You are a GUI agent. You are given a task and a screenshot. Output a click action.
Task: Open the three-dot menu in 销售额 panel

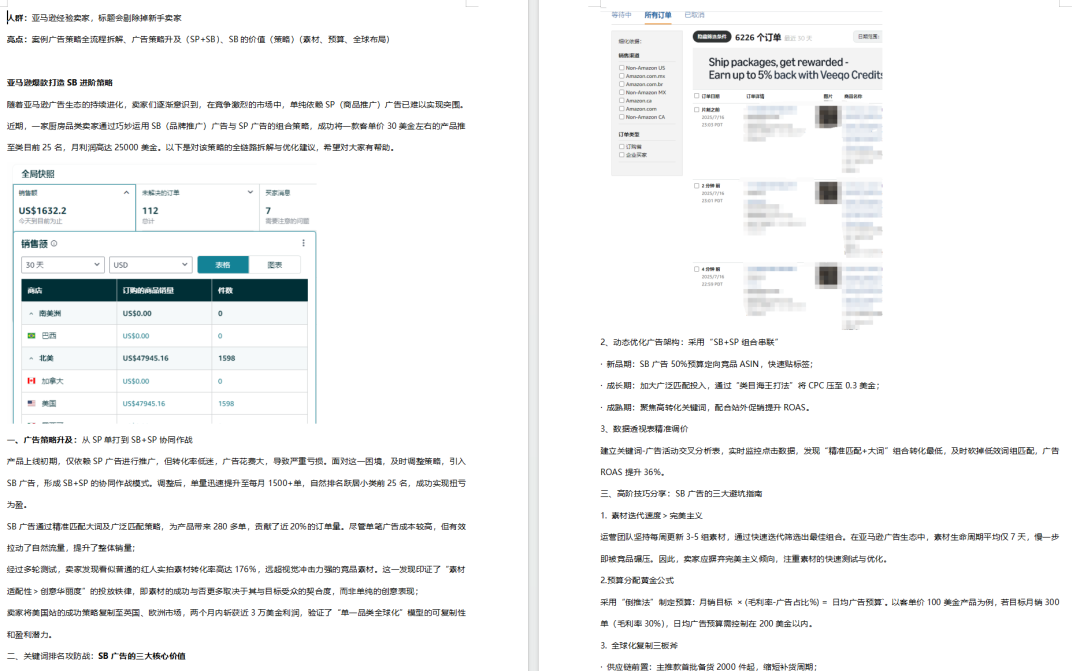303,243
